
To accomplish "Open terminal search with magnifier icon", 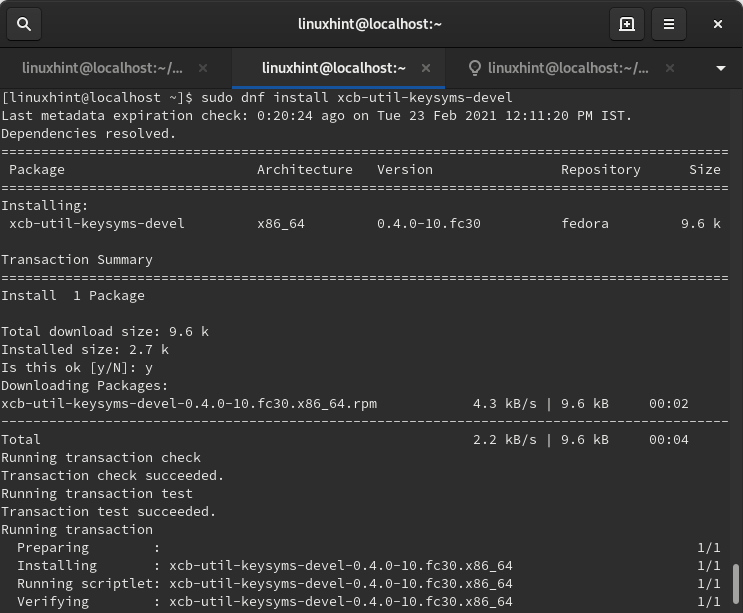I will (25, 24).
